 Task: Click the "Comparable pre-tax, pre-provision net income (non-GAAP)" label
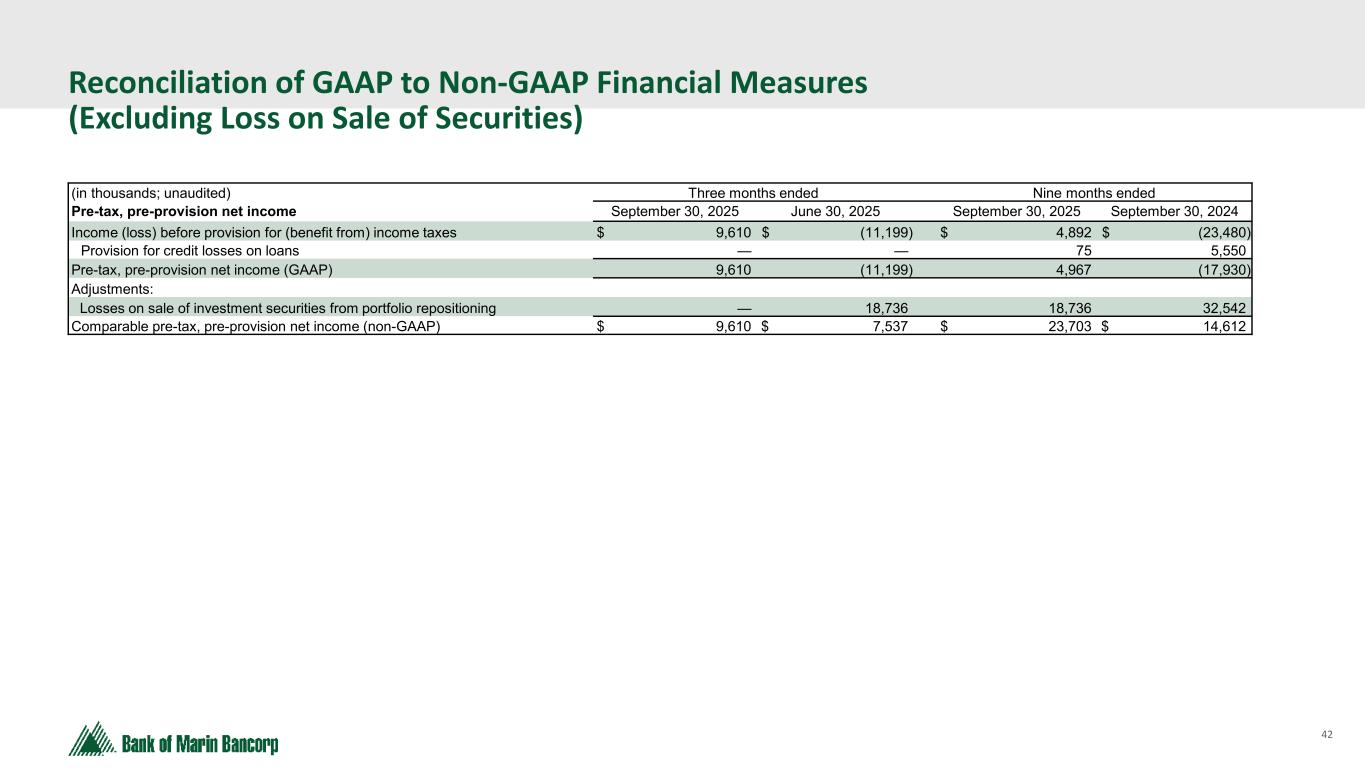point(255,327)
